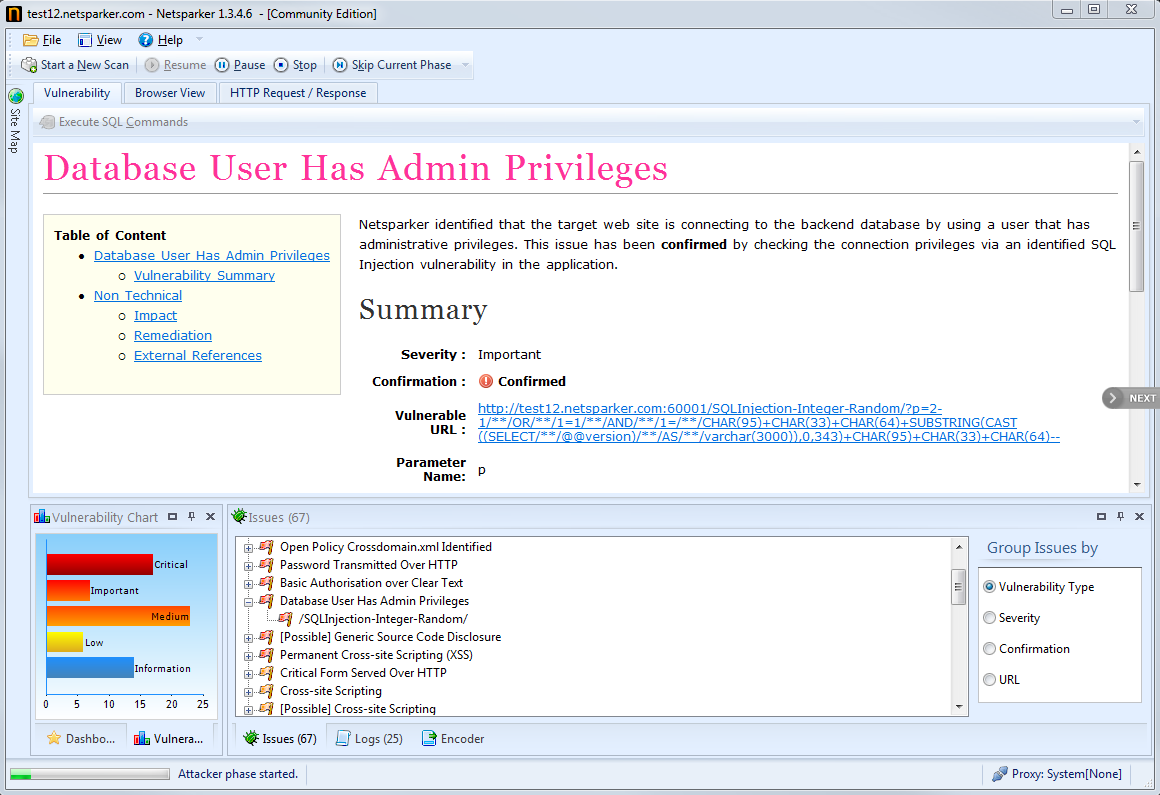
Task: Click the report vertical scrollbar thumb
Action: click(1136, 226)
